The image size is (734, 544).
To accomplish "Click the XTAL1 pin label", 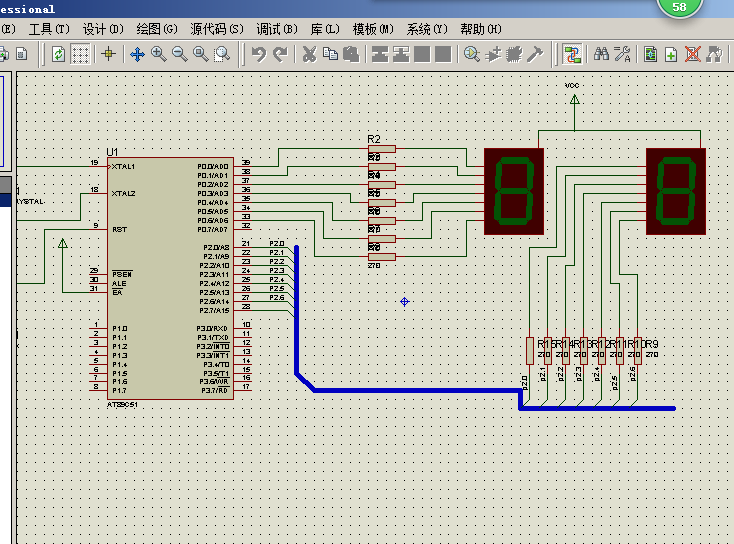I will pos(123,166).
